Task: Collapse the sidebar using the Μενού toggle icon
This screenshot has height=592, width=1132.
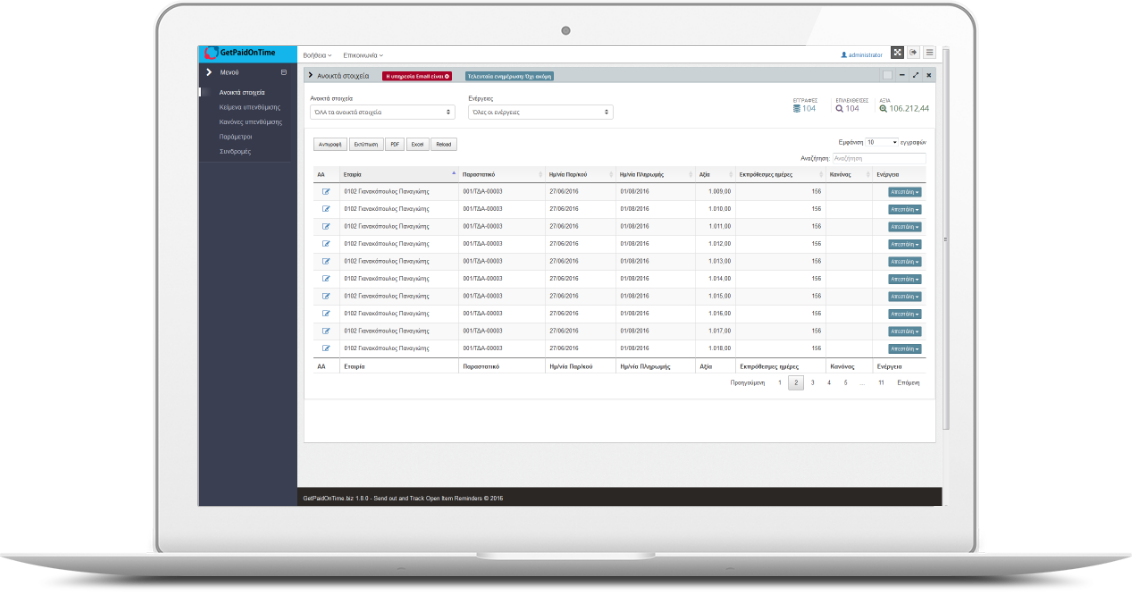Action: tap(283, 73)
